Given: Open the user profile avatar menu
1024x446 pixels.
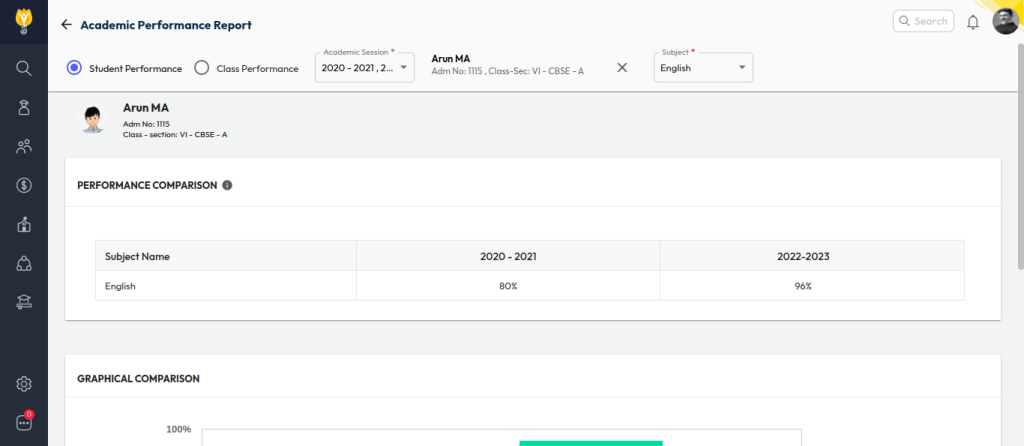Looking at the screenshot, I should (x=1005, y=21).
